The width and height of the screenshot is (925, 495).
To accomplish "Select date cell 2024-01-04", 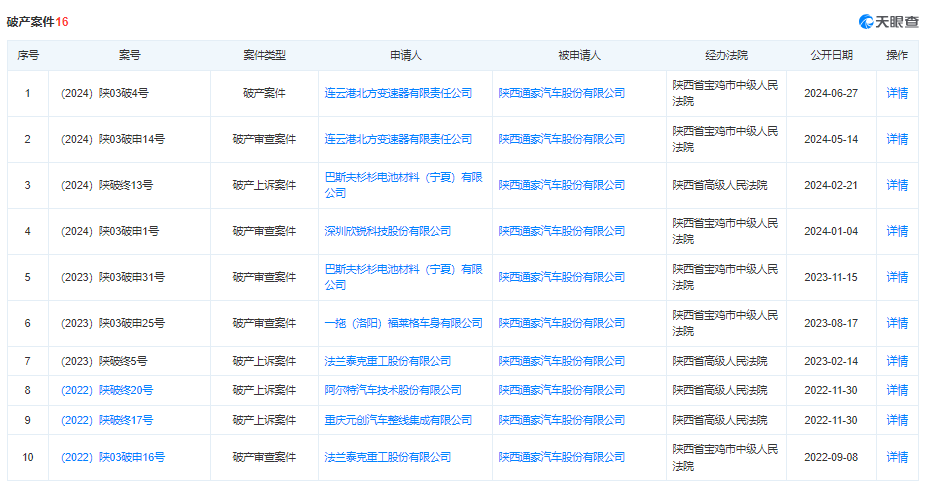I will 831,231.
